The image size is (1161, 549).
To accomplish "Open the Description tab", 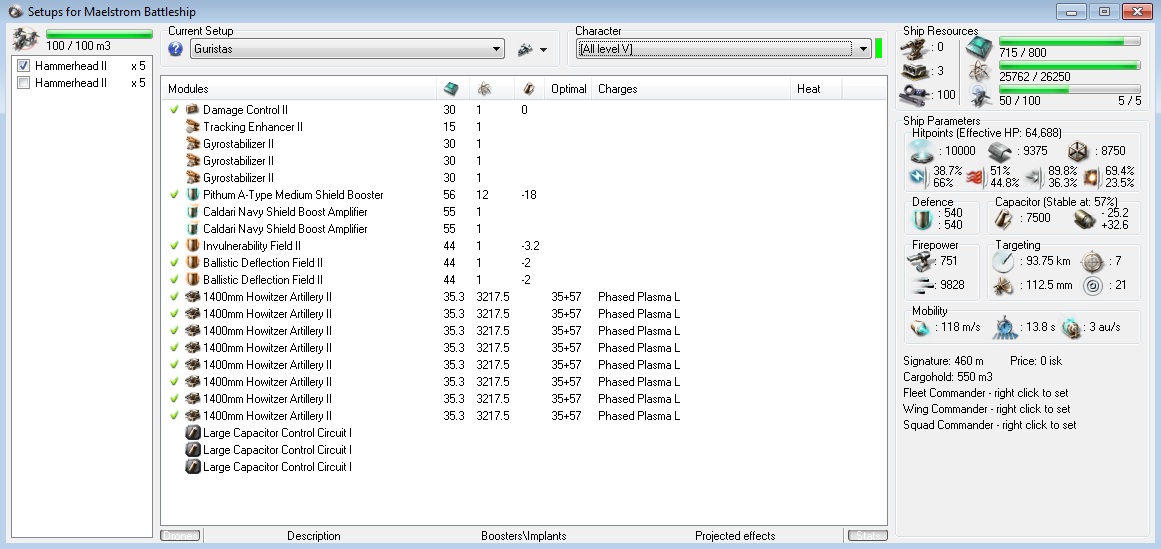I will pyautogui.click(x=314, y=536).
